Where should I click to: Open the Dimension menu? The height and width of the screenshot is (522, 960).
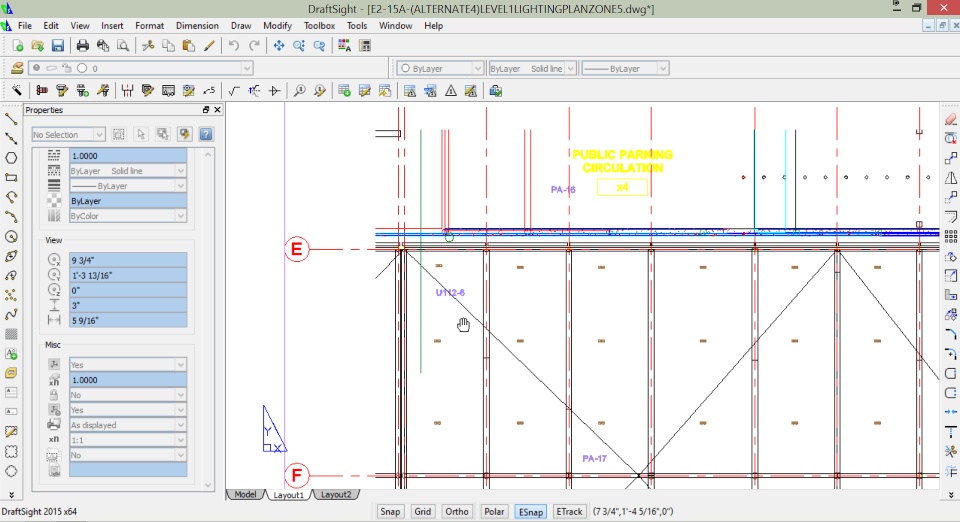click(197, 25)
